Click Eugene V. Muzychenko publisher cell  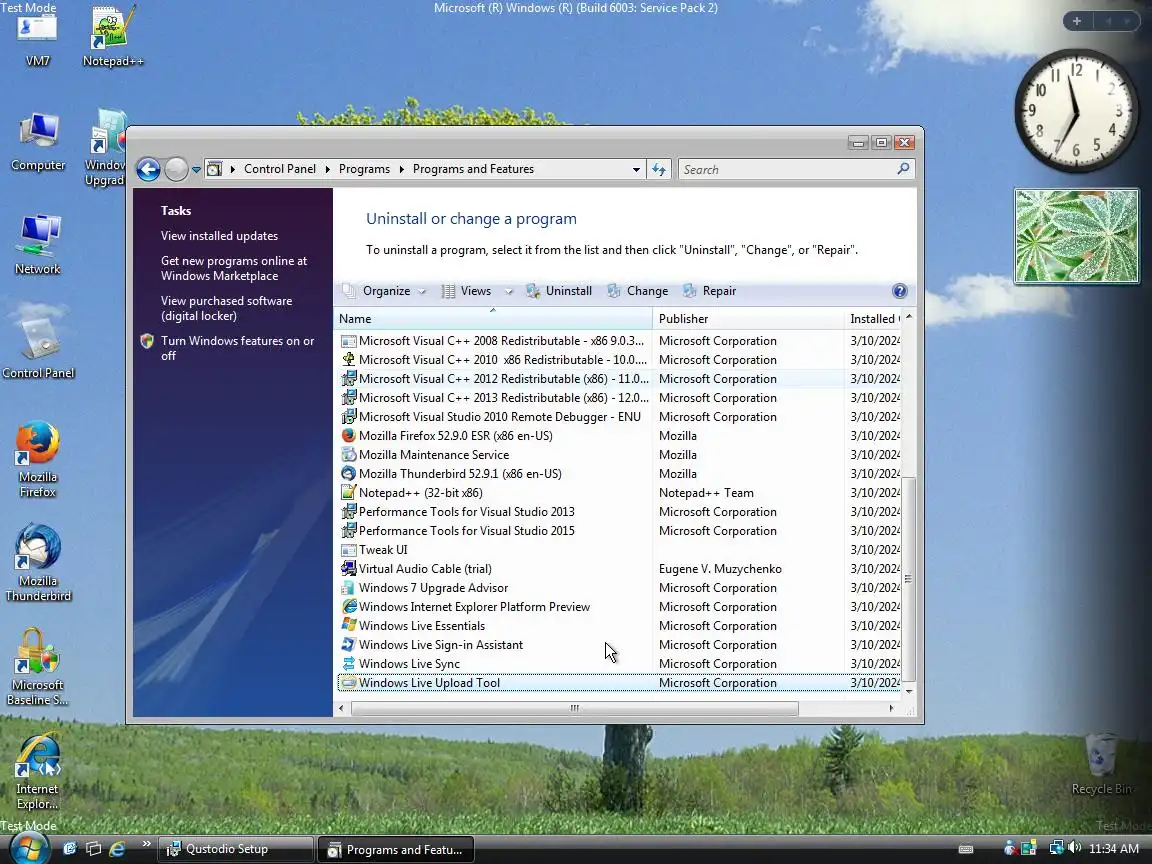[720, 569]
